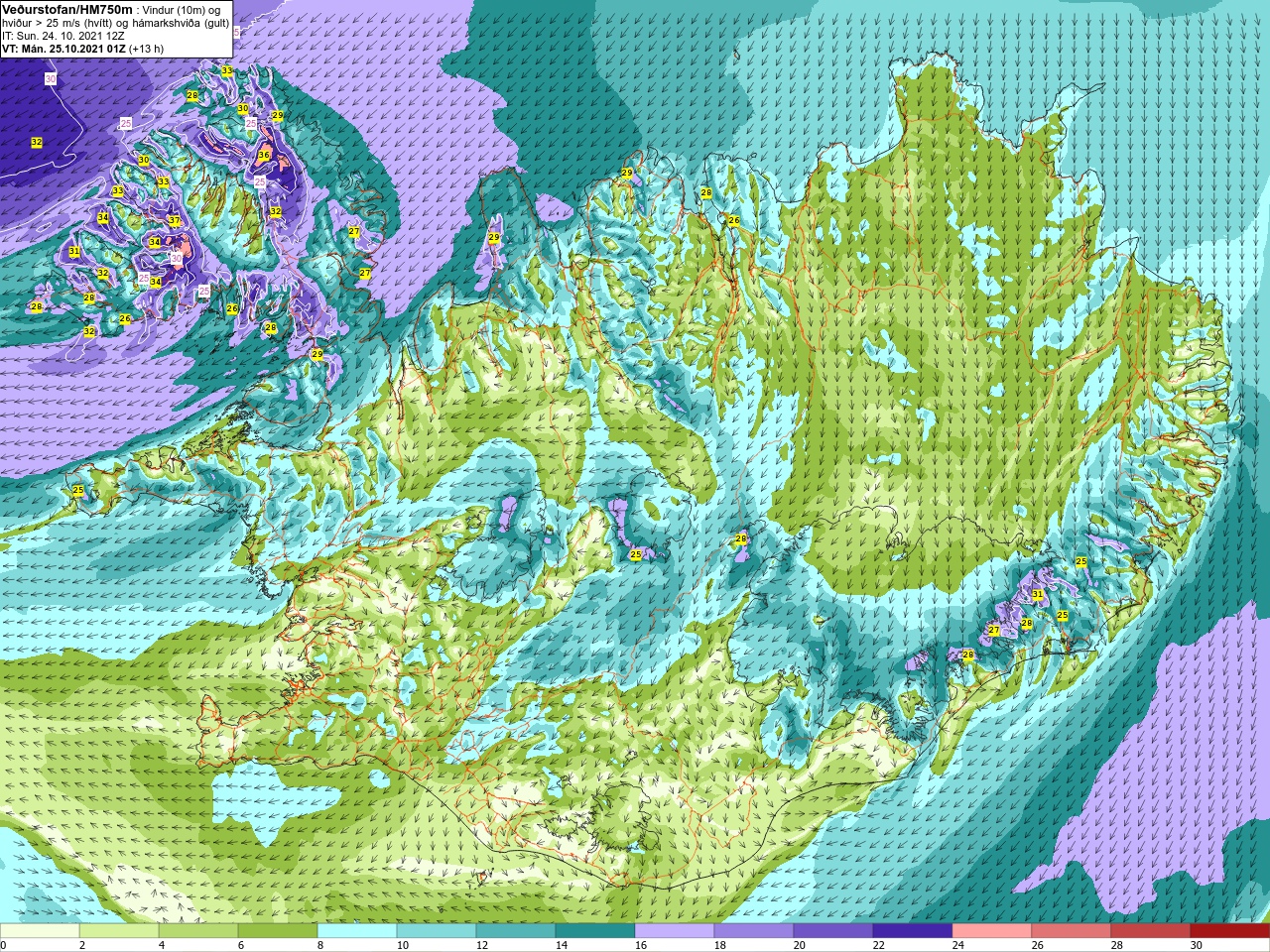Click the yellow 36 maximum gust label
1270x952 pixels.
pyautogui.click(x=264, y=155)
